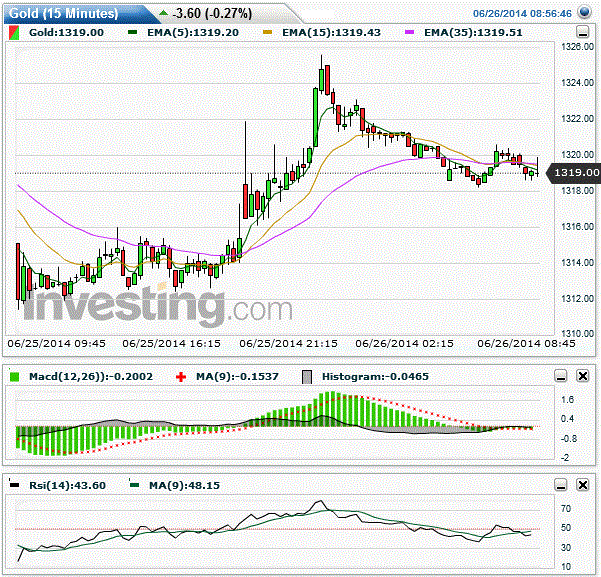The image size is (601, 577).
Task: Click the EMA(15):1319.43 label
Action: click(x=331, y=33)
